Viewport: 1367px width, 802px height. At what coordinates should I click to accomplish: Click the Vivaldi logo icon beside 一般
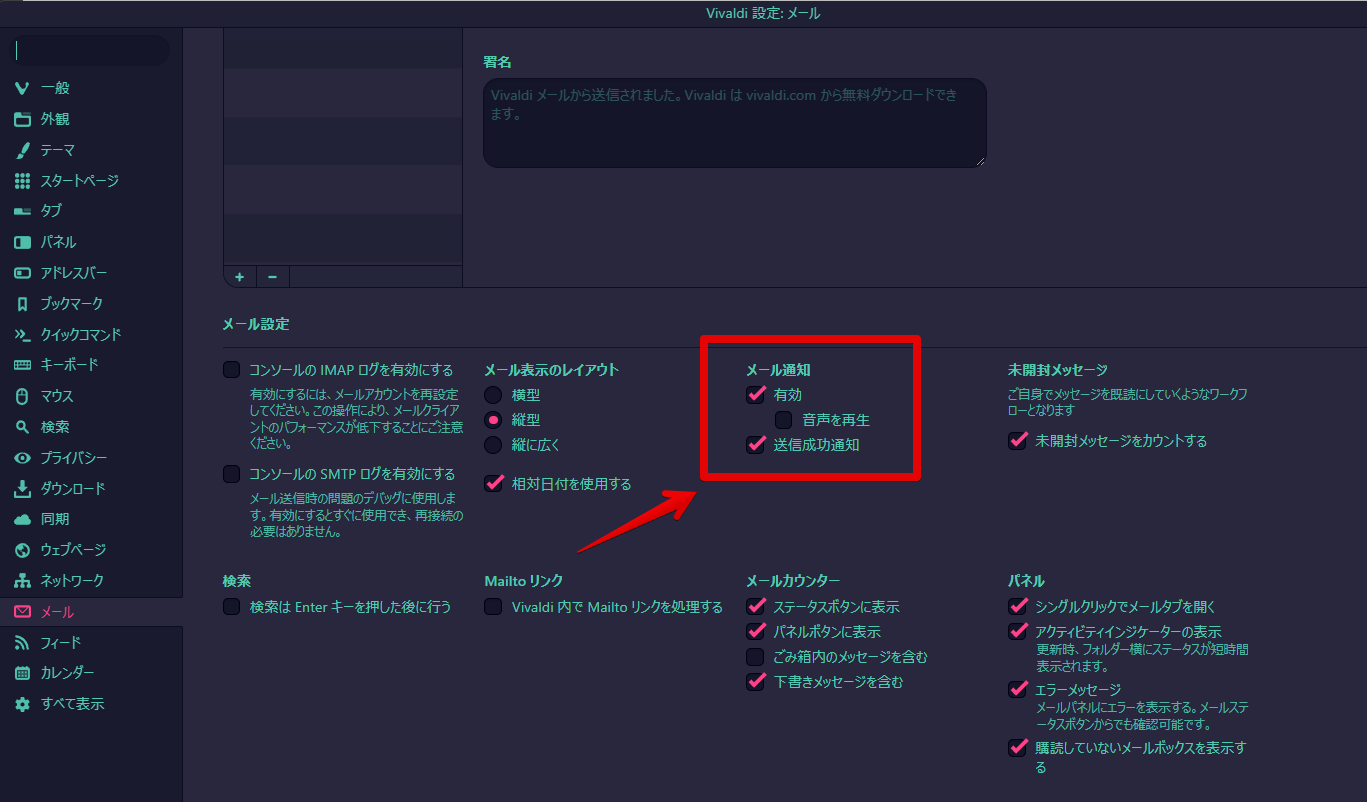[22, 88]
